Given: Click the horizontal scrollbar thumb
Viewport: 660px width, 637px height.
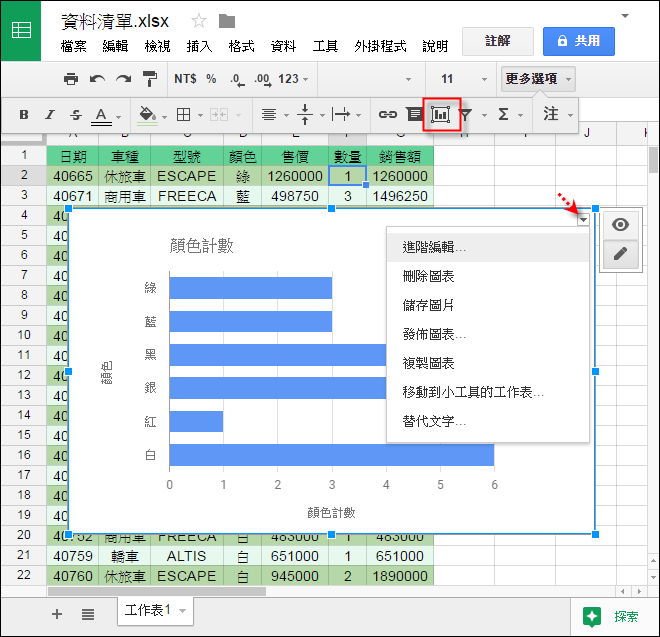Looking at the screenshot, I should coord(157,591).
